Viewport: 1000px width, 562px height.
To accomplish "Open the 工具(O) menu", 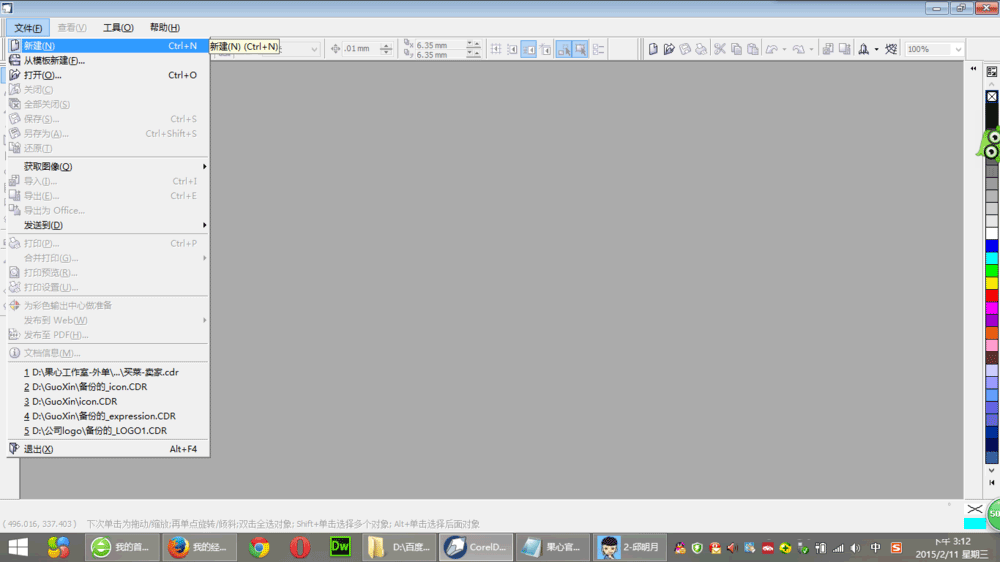I will click(x=118, y=27).
